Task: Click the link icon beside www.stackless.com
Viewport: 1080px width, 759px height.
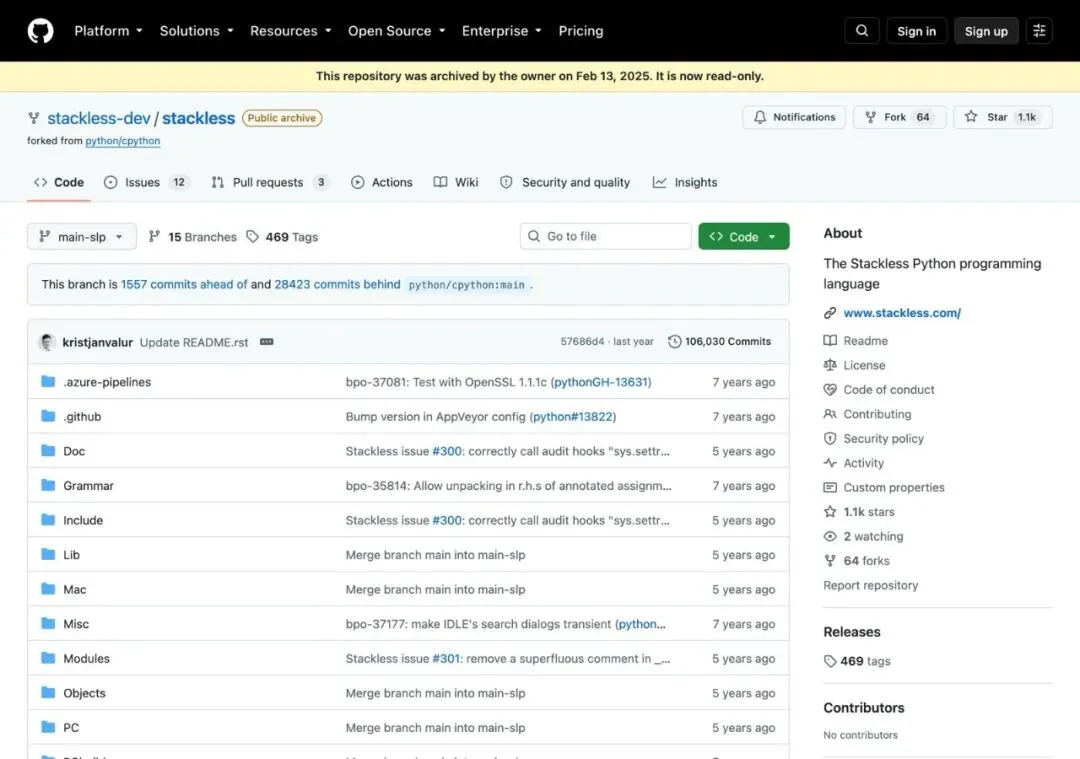Action: [x=830, y=313]
